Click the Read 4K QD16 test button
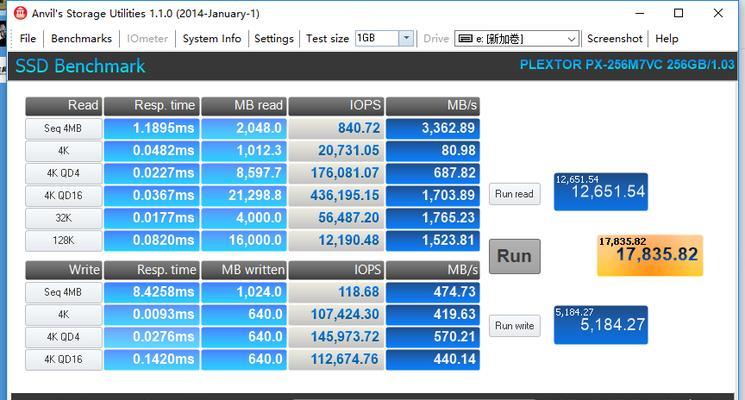Image resolution: width=745 pixels, height=400 pixels. [x=64, y=195]
